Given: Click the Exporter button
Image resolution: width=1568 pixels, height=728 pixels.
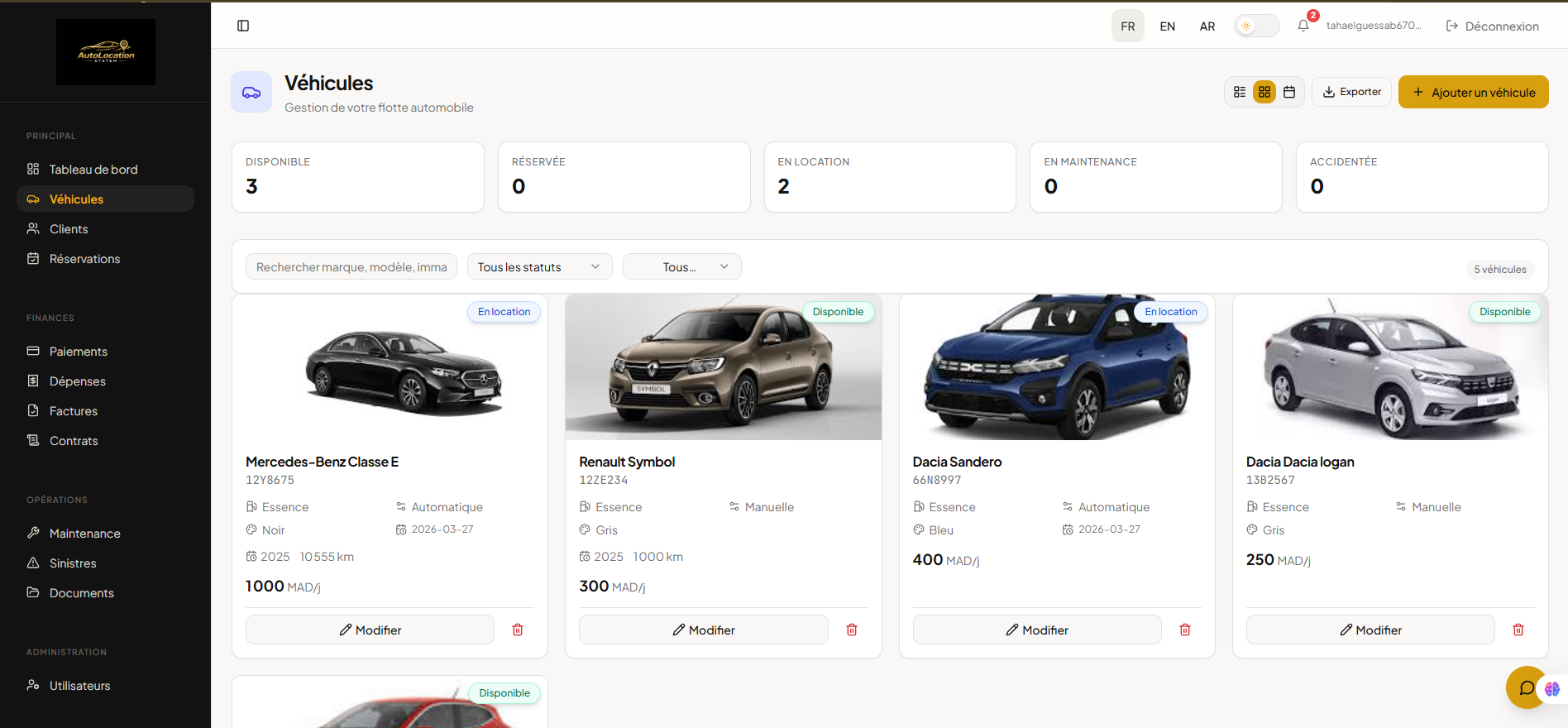Looking at the screenshot, I should 1351,92.
